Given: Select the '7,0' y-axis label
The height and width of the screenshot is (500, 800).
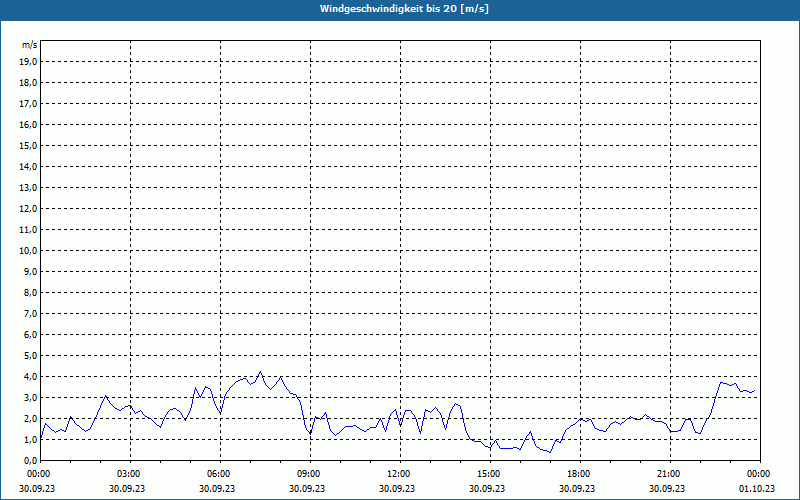Looking at the screenshot, I should pyautogui.click(x=31, y=313).
